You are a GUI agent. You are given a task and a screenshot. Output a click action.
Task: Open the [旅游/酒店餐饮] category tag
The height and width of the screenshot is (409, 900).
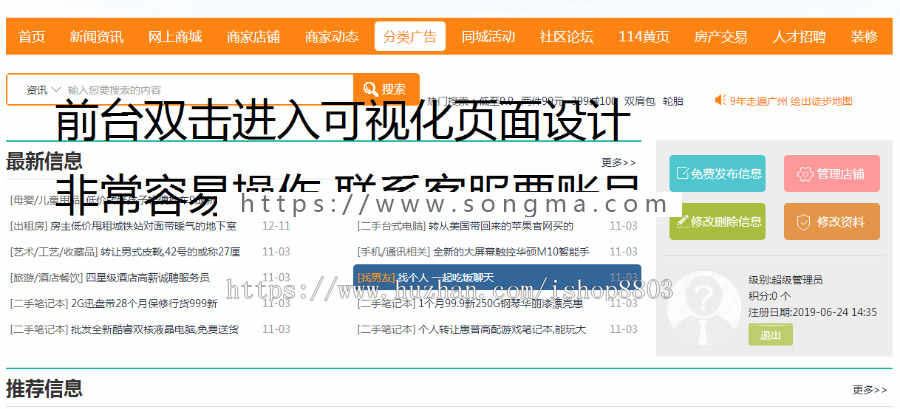(x=46, y=278)
